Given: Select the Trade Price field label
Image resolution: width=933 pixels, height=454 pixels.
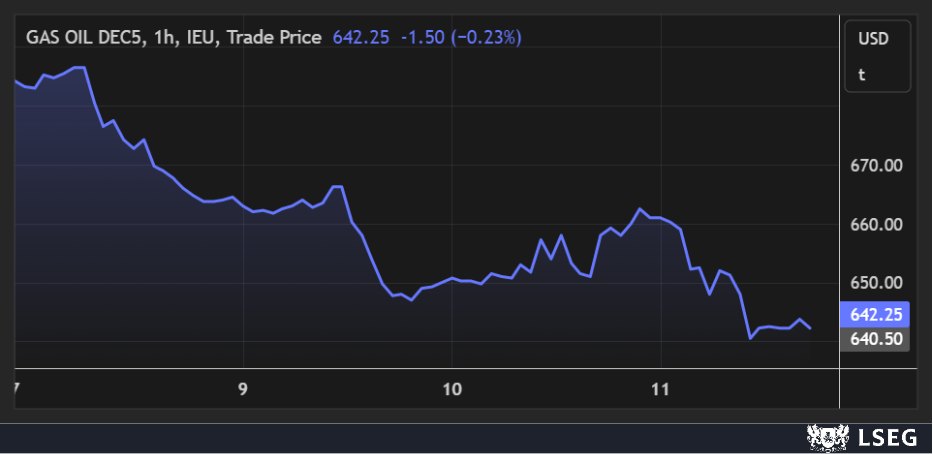Looking at the screenshot, I should point(274,37).
